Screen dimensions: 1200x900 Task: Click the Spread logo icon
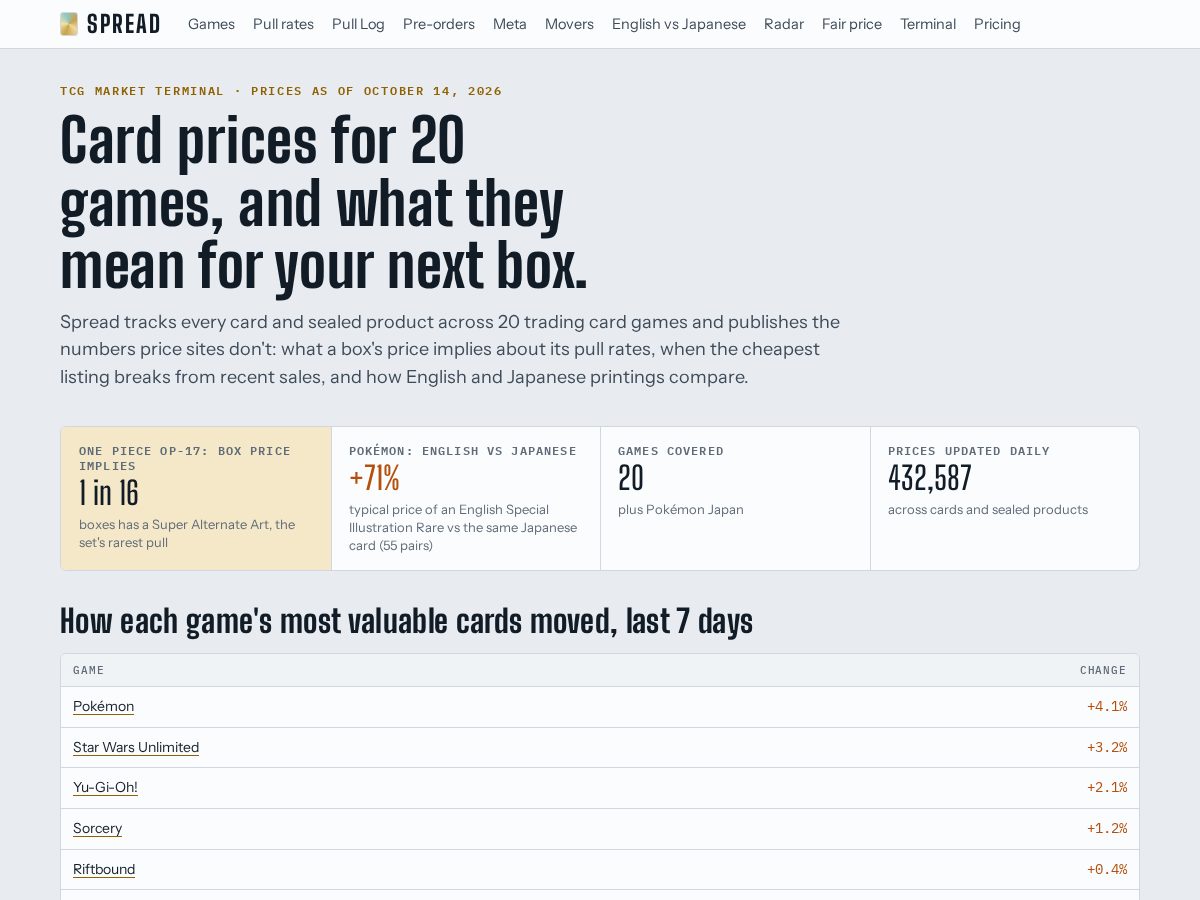(x=69, y=24)
